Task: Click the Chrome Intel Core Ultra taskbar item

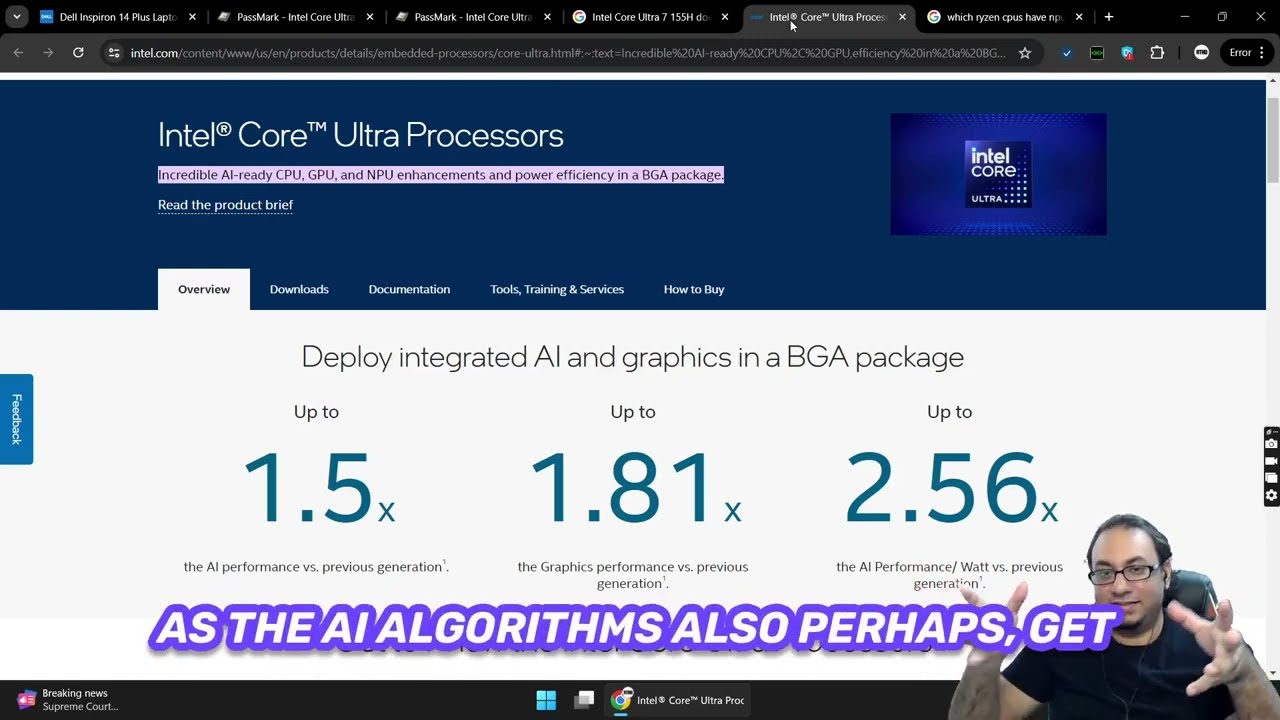Action: pyautogui.click(x=678, y=700)
